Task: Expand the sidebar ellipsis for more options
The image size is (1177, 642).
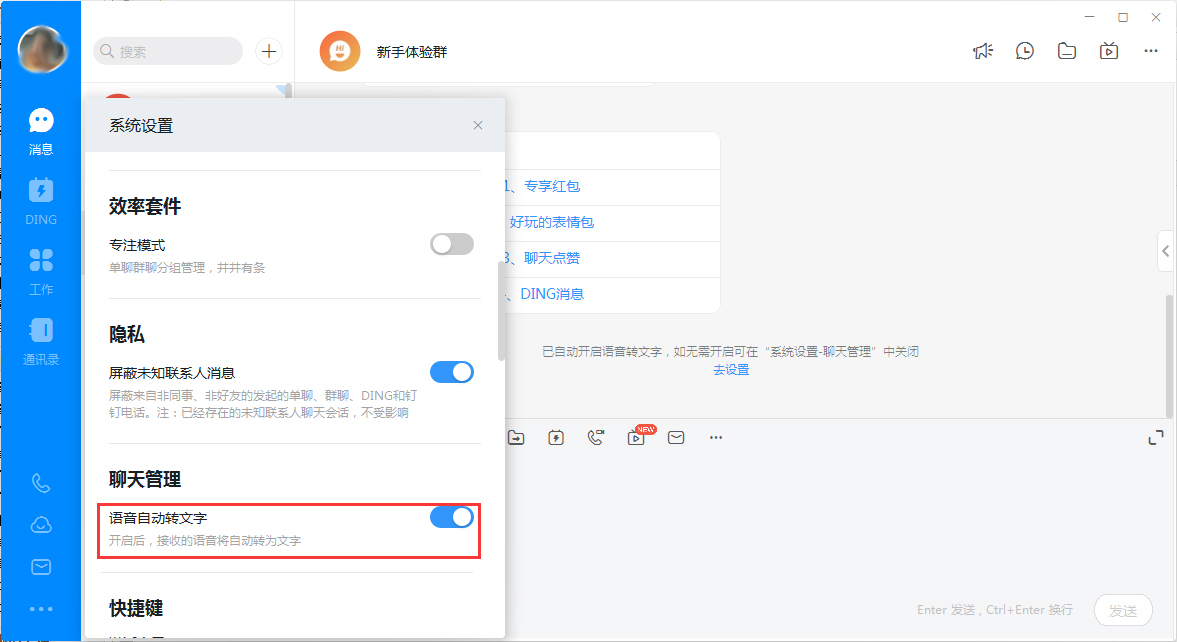Action: (x=40, y=608)
